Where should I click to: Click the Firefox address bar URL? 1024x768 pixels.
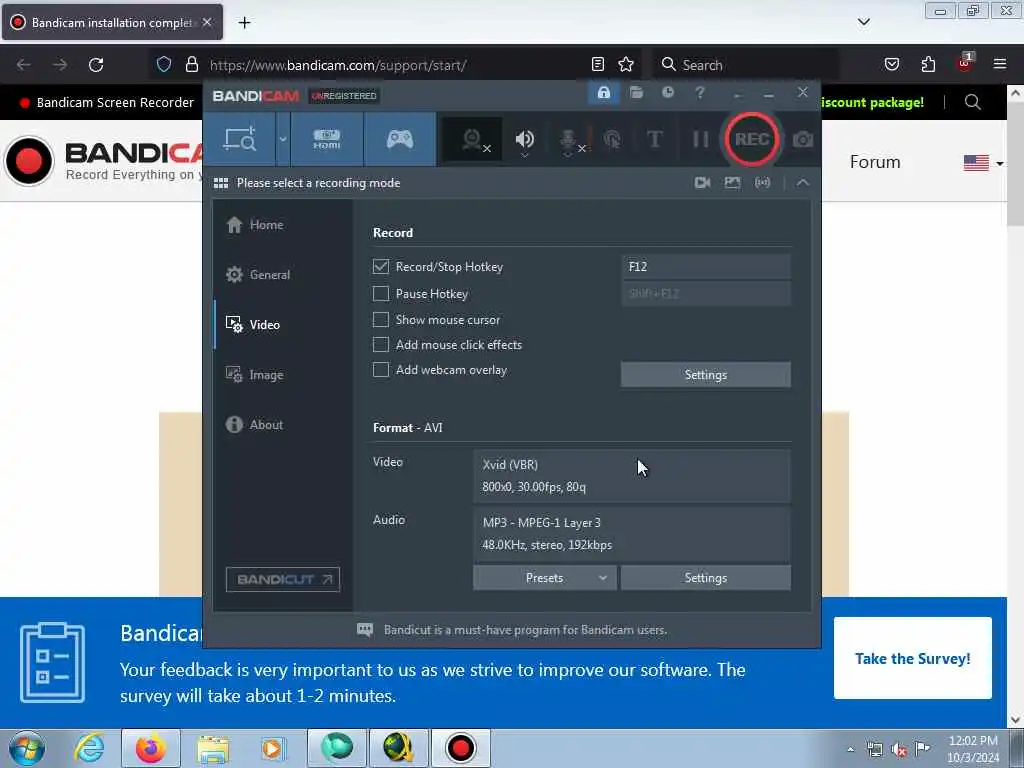(338, 65)
